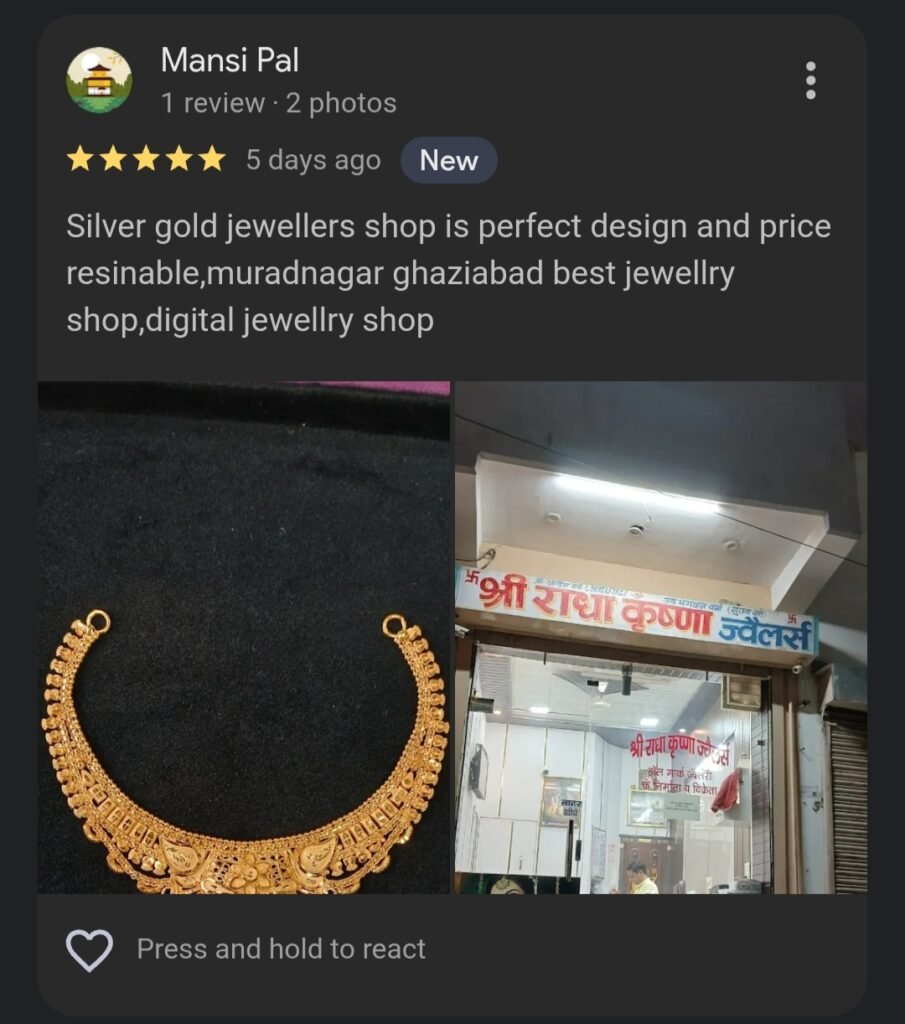Open the three-dot more options menu
The width and height of the screenshot is (905, 1024).
tap(810, 81)
